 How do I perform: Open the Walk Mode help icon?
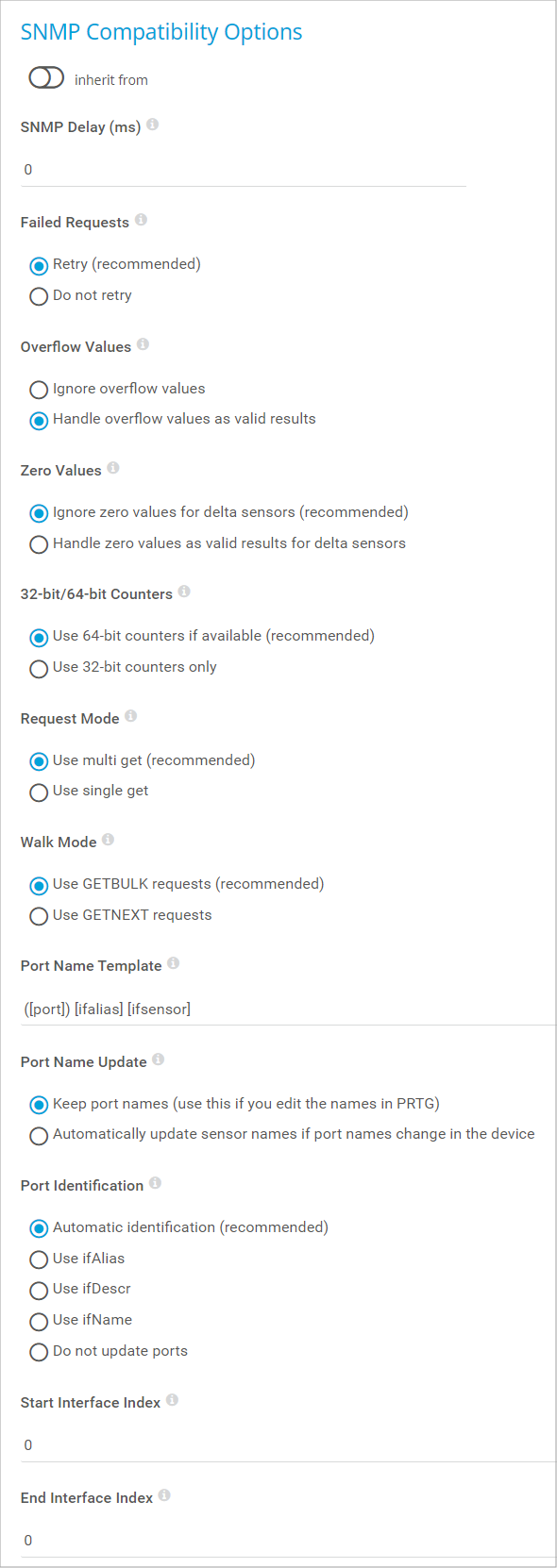tap(109, 840)
